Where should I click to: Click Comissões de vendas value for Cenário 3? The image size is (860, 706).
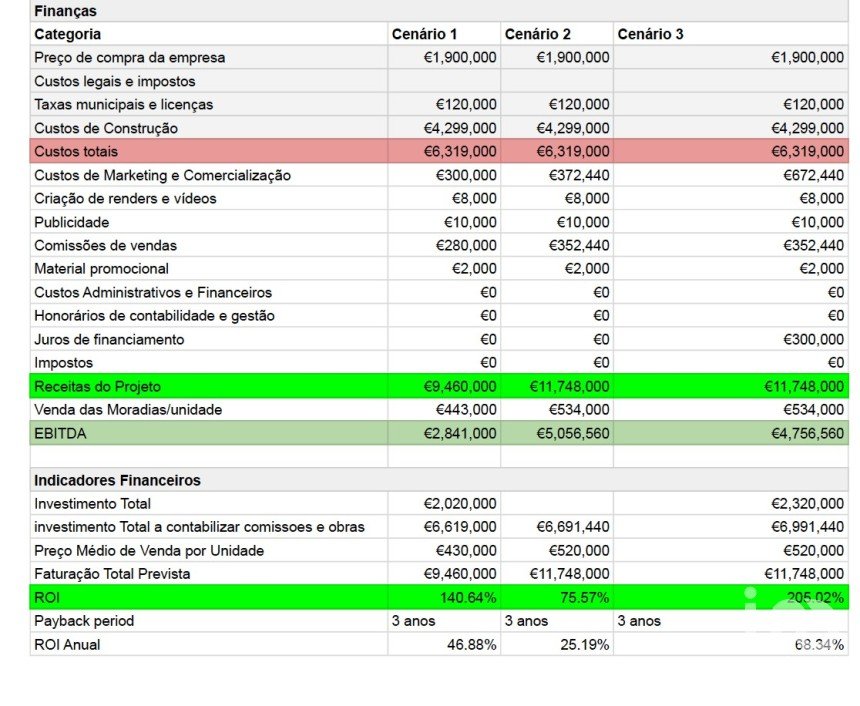[x=813, y=245]
